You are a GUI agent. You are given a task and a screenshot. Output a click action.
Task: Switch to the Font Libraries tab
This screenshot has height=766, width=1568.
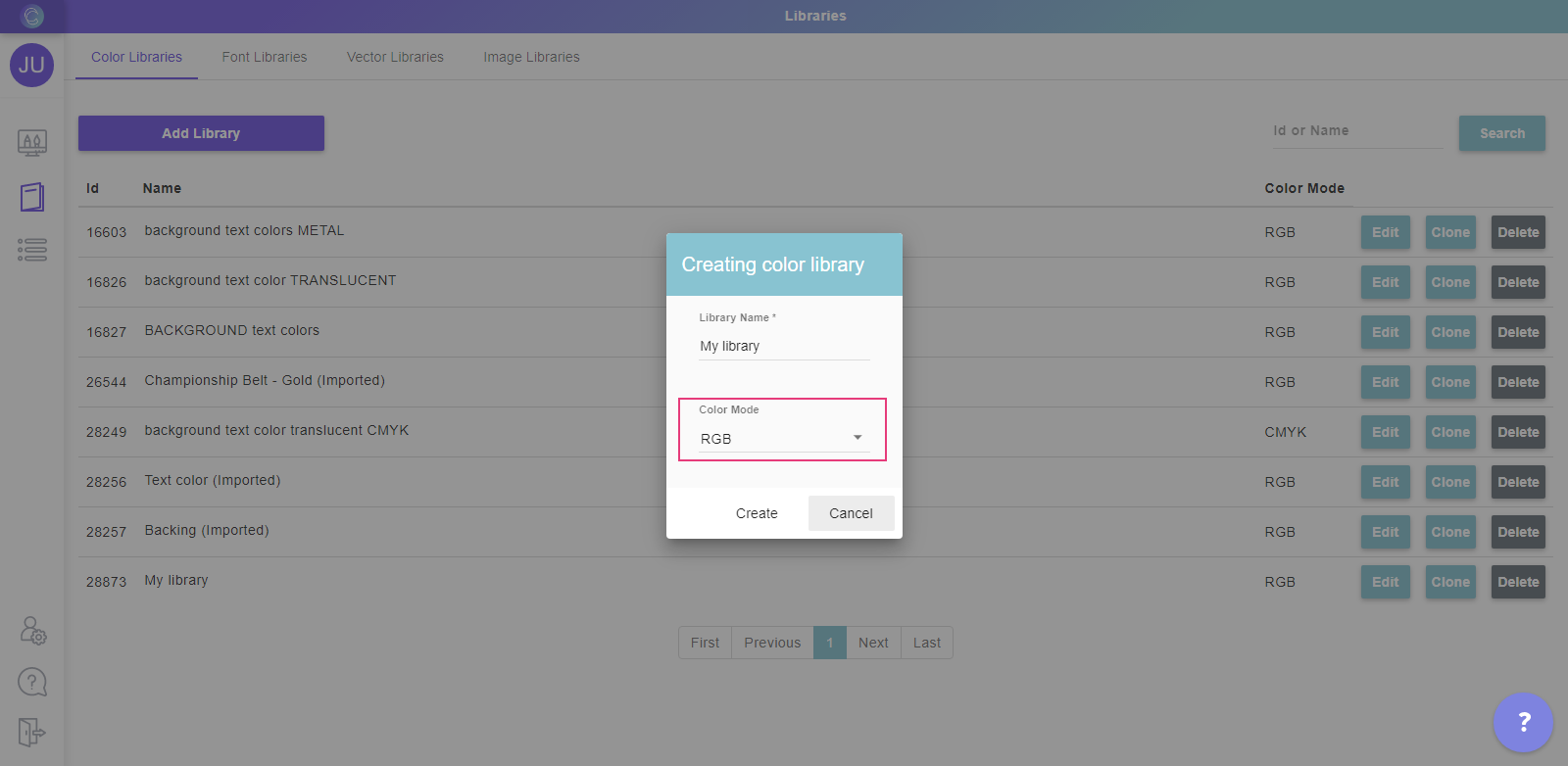coord(264,57)
